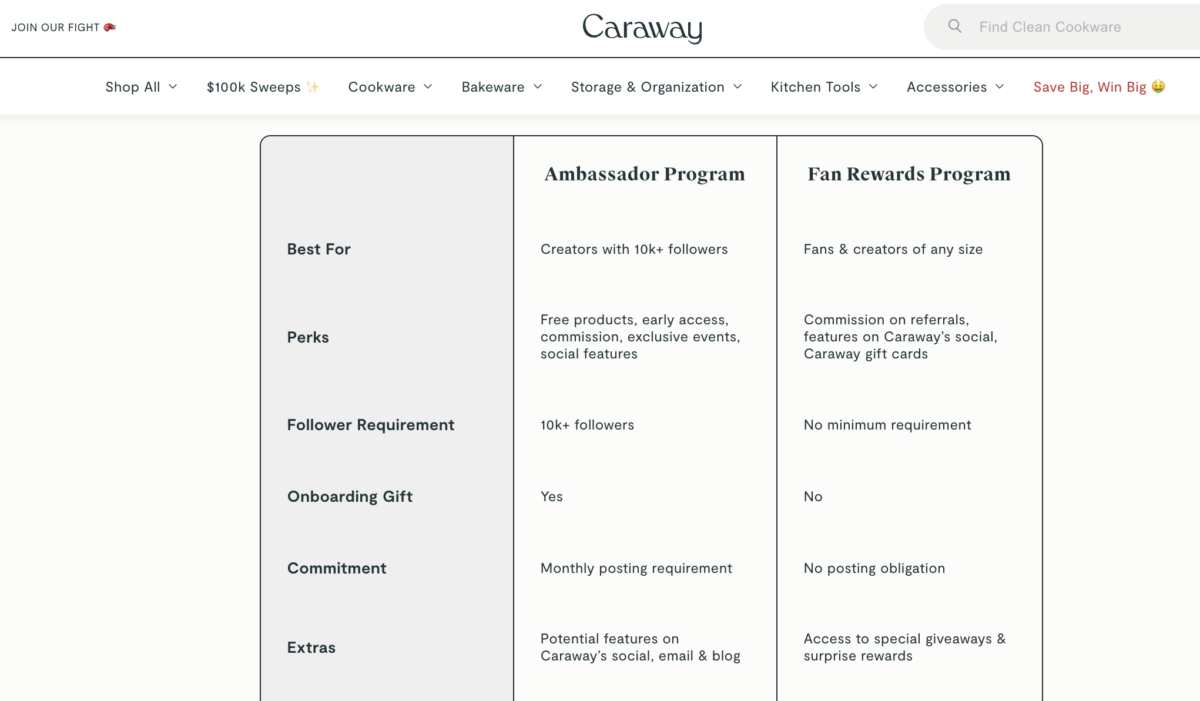Expand the Bakeware chevron arrow
1200x701 pixels.
pos(537,87)
